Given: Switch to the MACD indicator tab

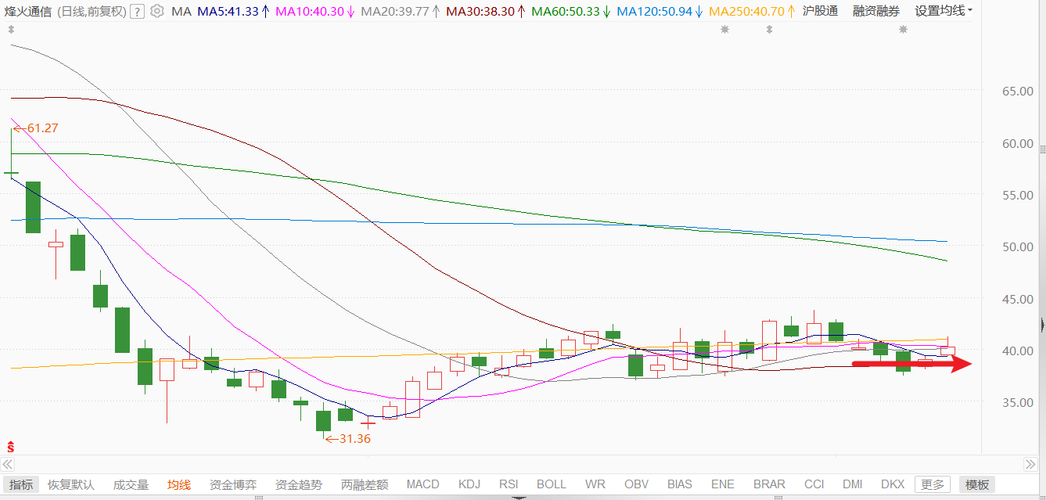Looking at the screenshot, I should point(422,485).
